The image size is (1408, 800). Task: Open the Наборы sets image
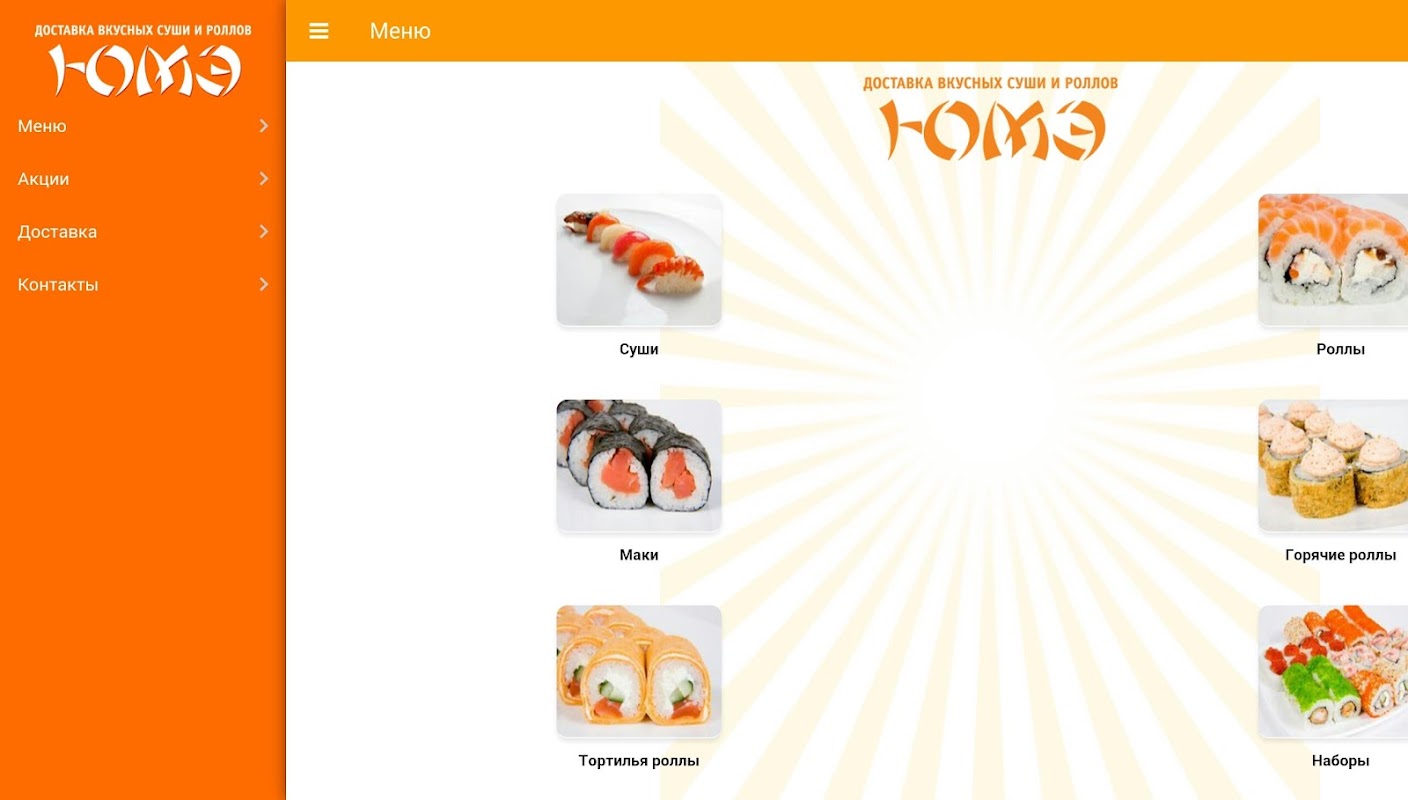coord(1333,671)
